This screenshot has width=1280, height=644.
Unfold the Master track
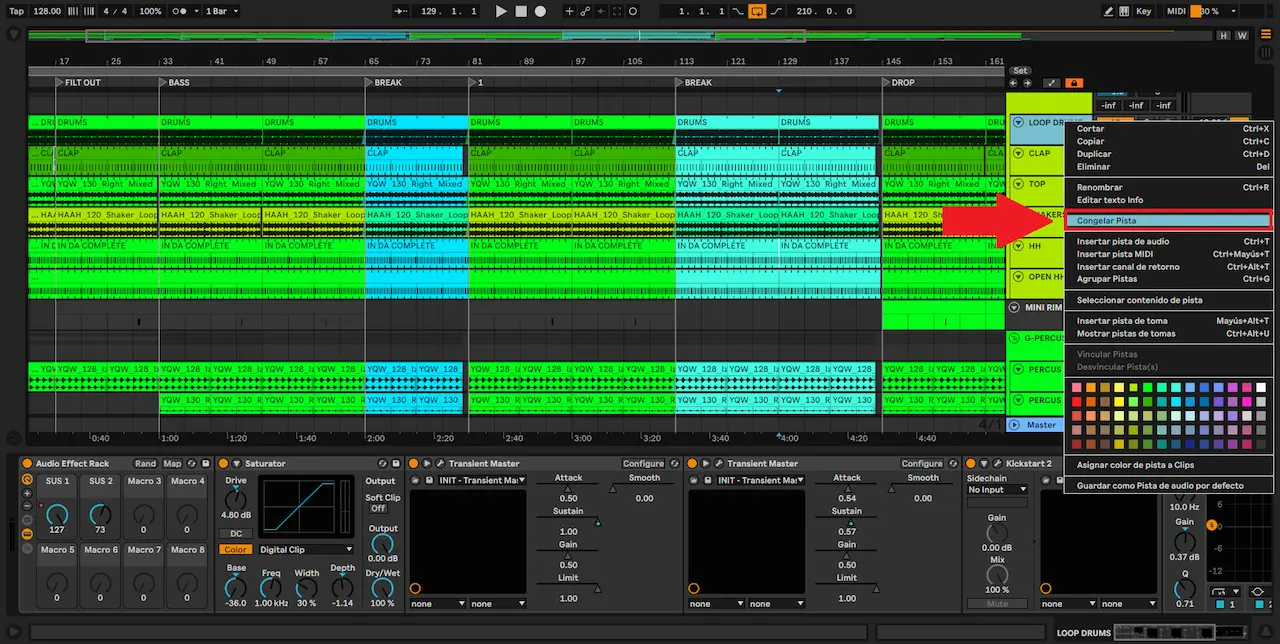click(1014, 425)
